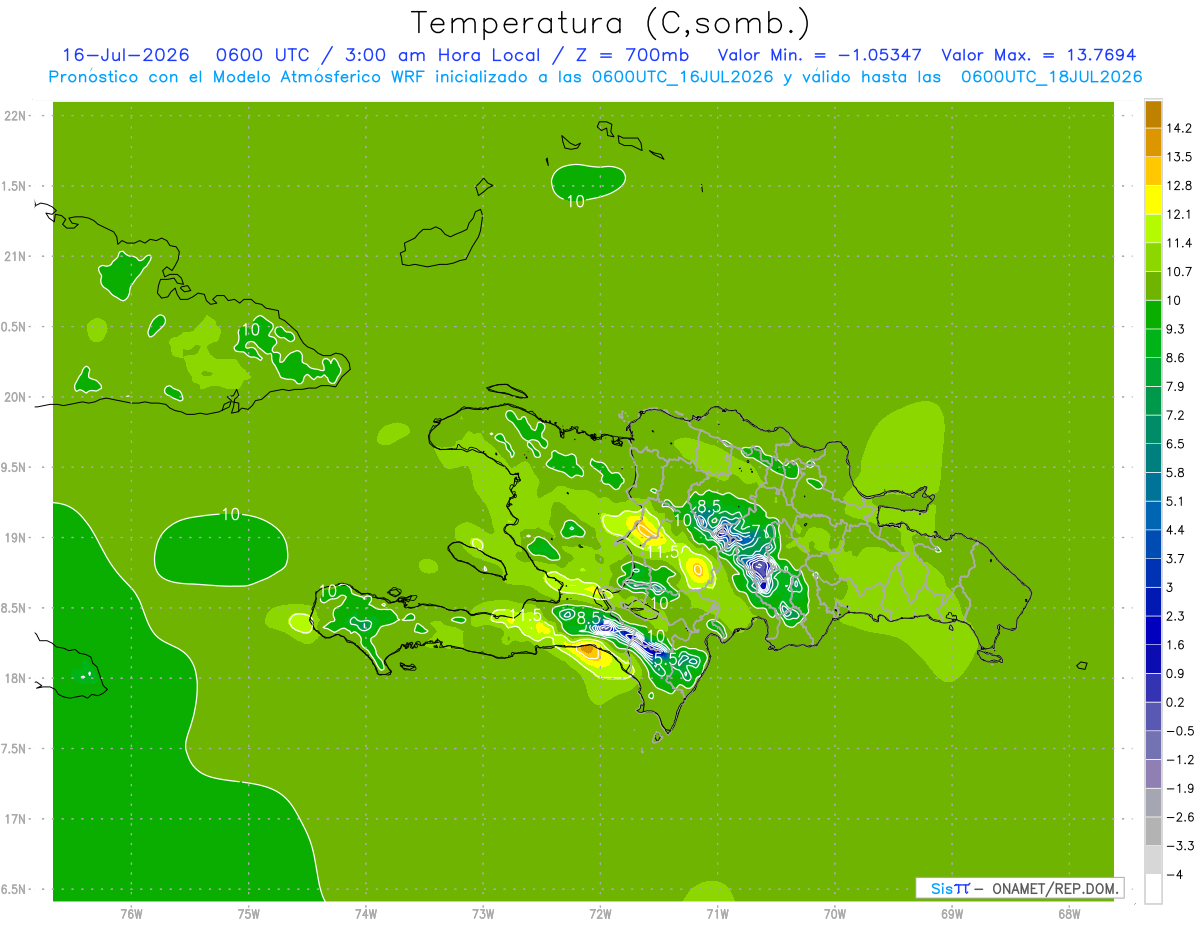
Task: Click "Valor Min. = -1.05347" text
Action: pyautogui.click(x=820, y=56)
